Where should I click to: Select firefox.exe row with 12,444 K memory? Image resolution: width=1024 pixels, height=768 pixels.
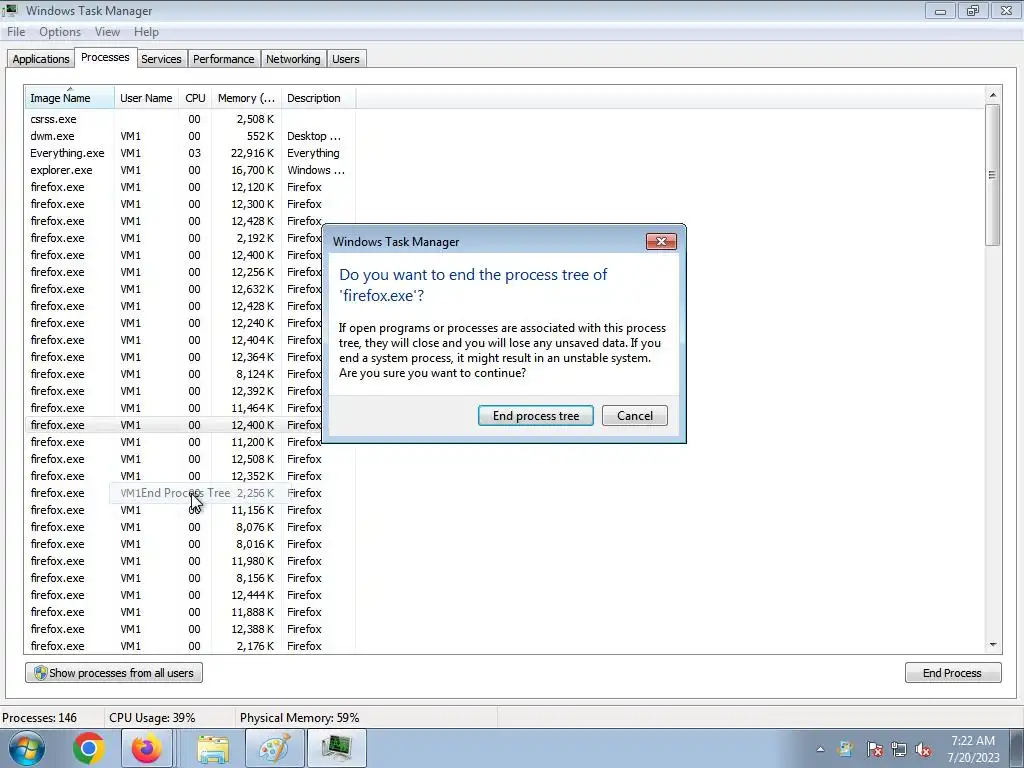click(x=189, y=594)
